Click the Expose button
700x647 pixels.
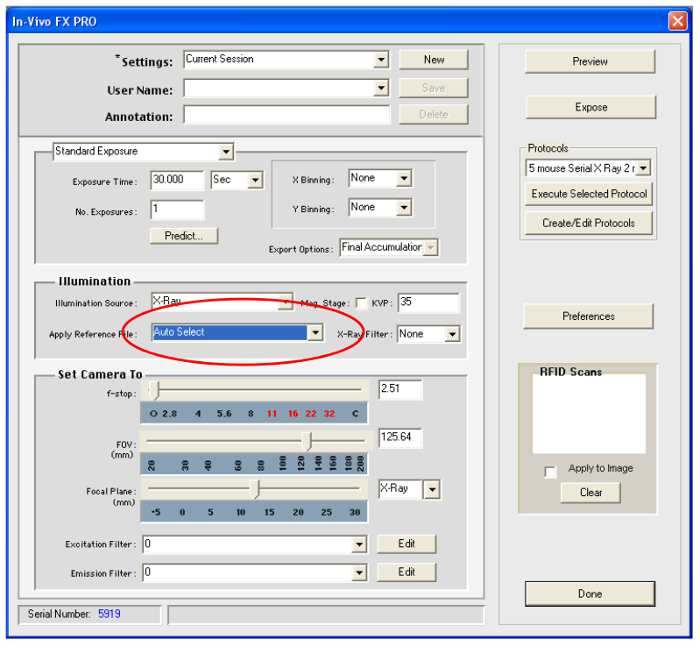coord(591,107)
